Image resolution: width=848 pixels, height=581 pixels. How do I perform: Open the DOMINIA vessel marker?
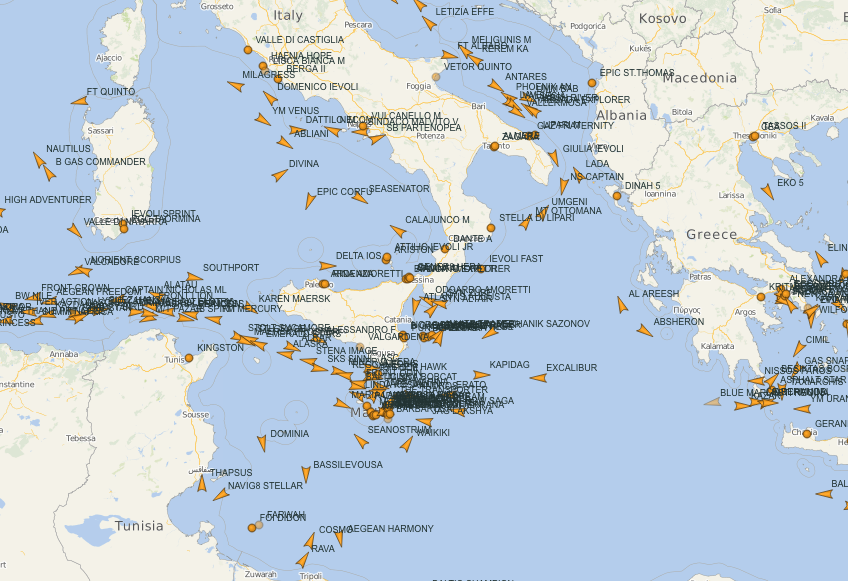(262, 443)
